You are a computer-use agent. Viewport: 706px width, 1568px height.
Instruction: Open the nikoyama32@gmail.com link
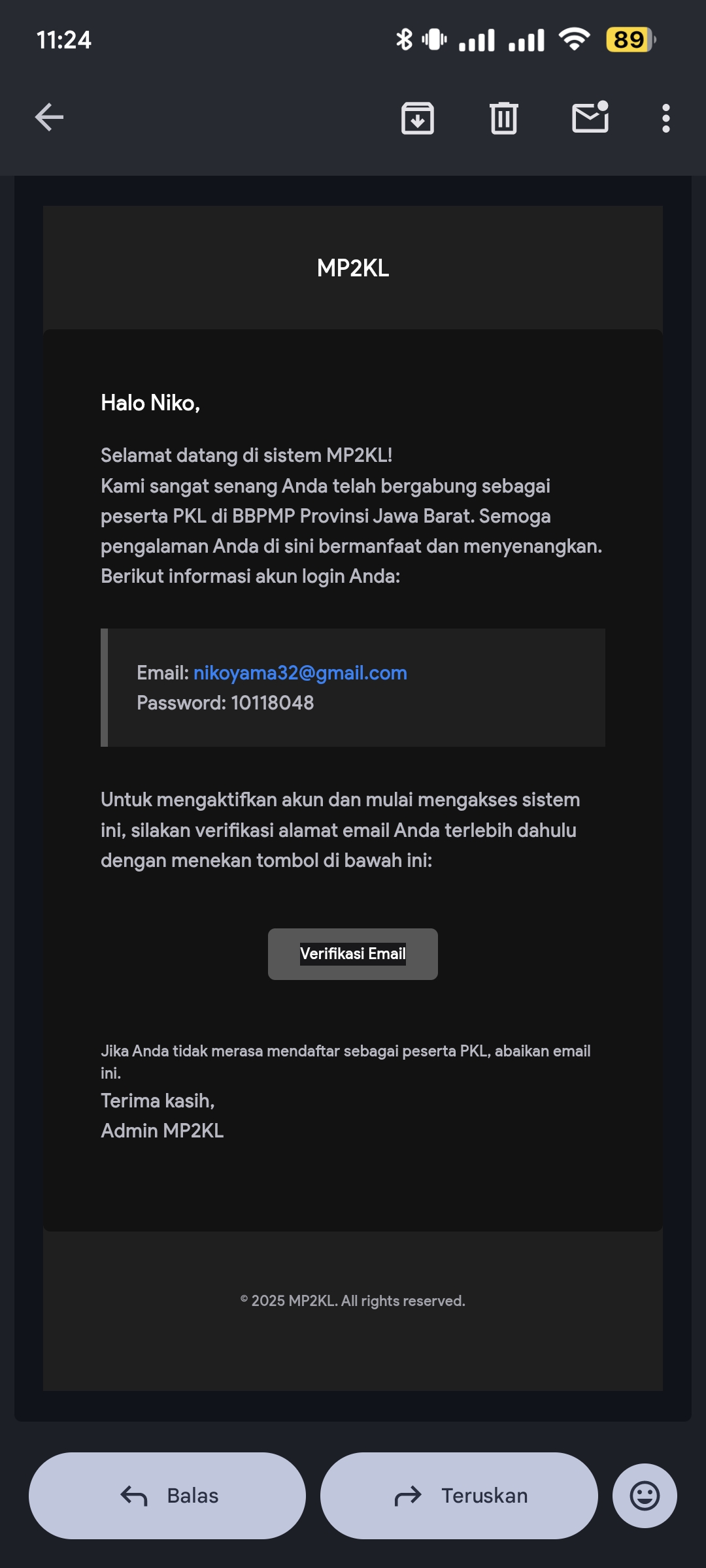(x=300, y=673)
